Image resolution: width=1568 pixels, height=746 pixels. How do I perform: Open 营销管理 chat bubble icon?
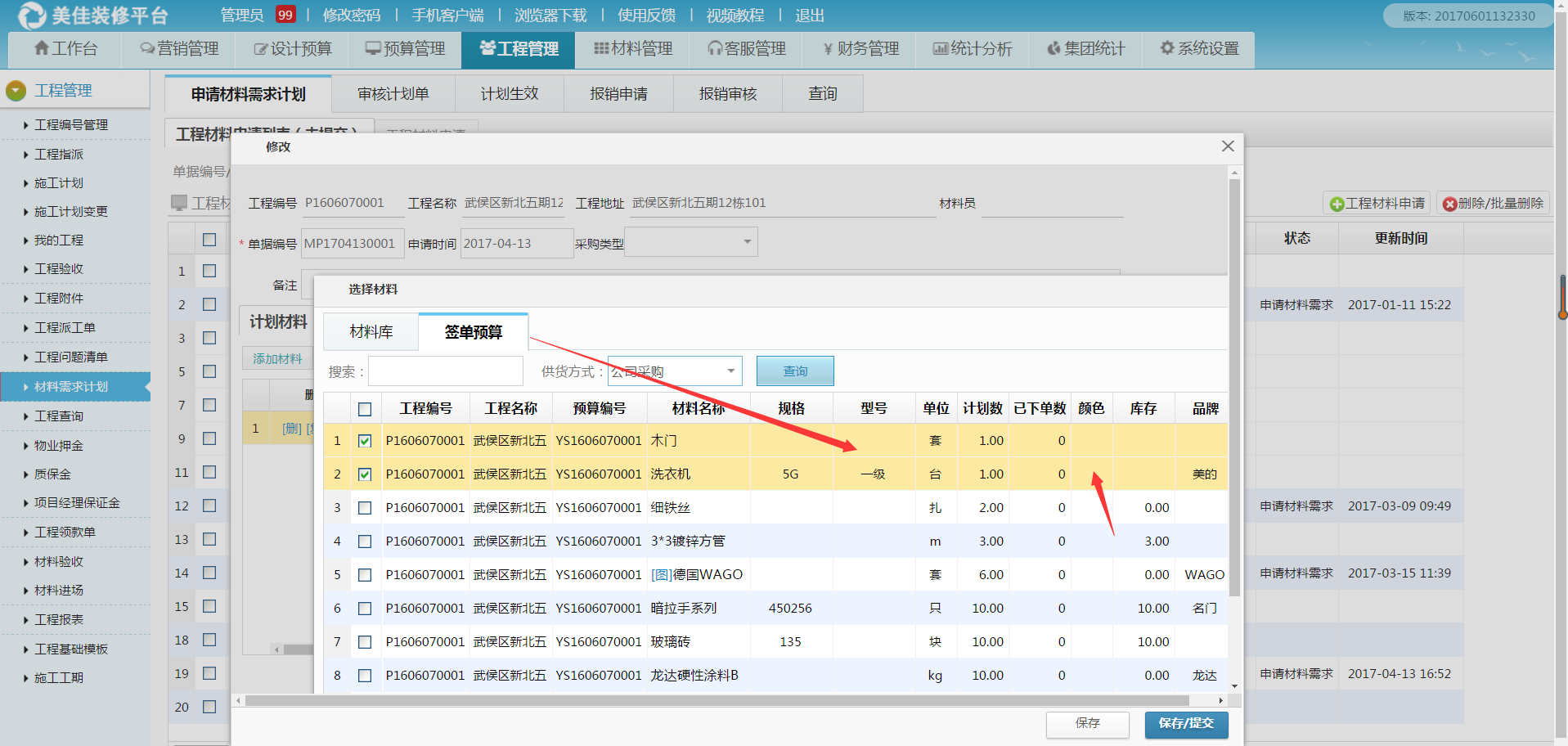point(147,49)
